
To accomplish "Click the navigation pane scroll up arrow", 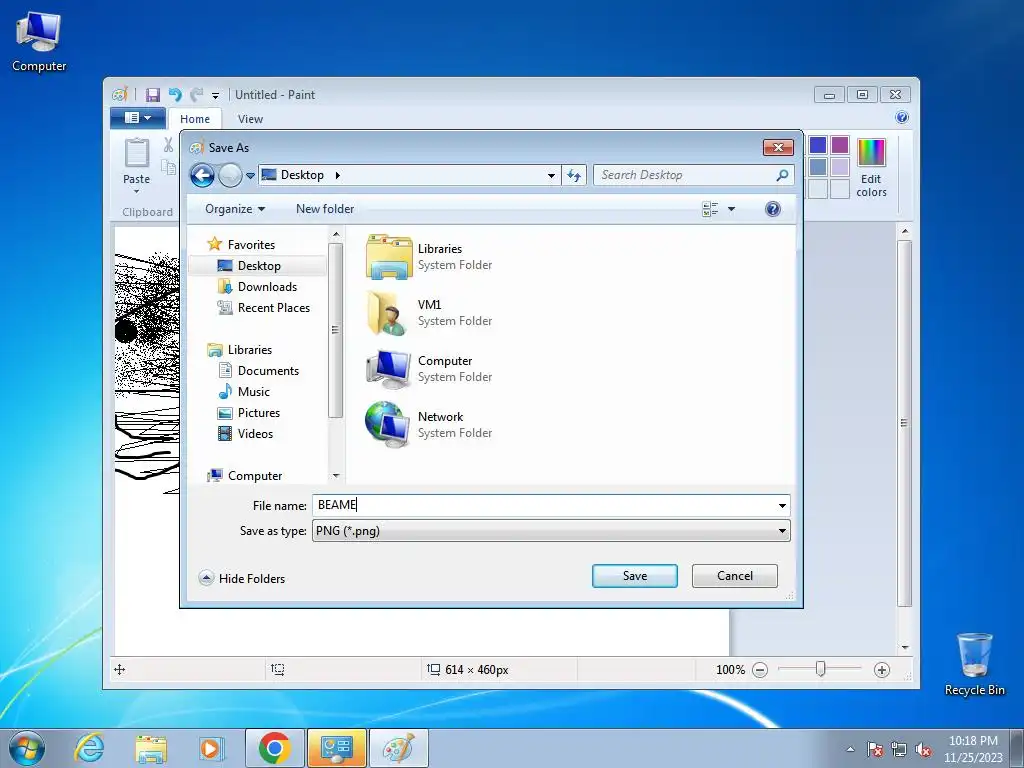I will tap(336, 234).
